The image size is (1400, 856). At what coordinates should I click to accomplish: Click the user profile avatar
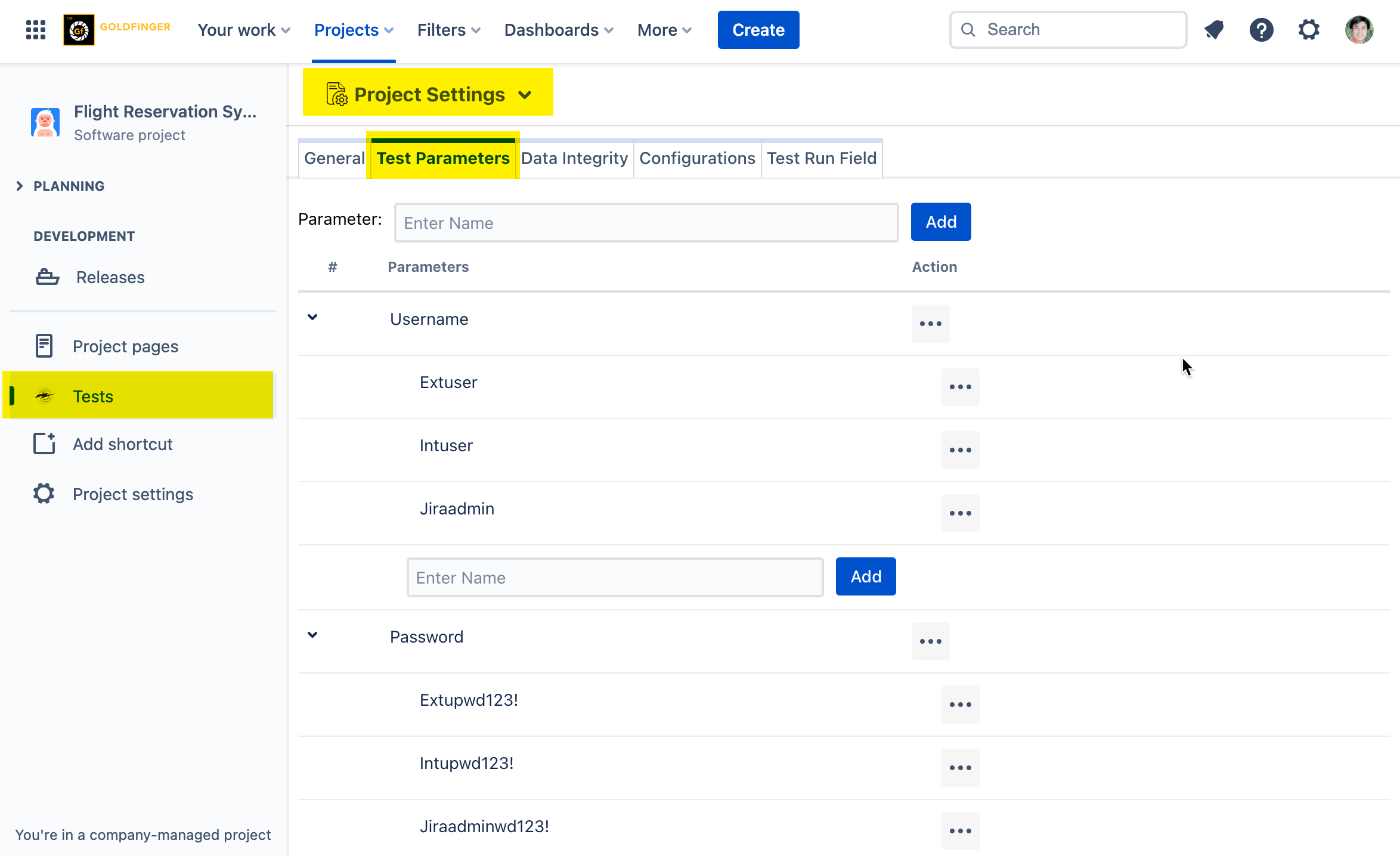1359,30
